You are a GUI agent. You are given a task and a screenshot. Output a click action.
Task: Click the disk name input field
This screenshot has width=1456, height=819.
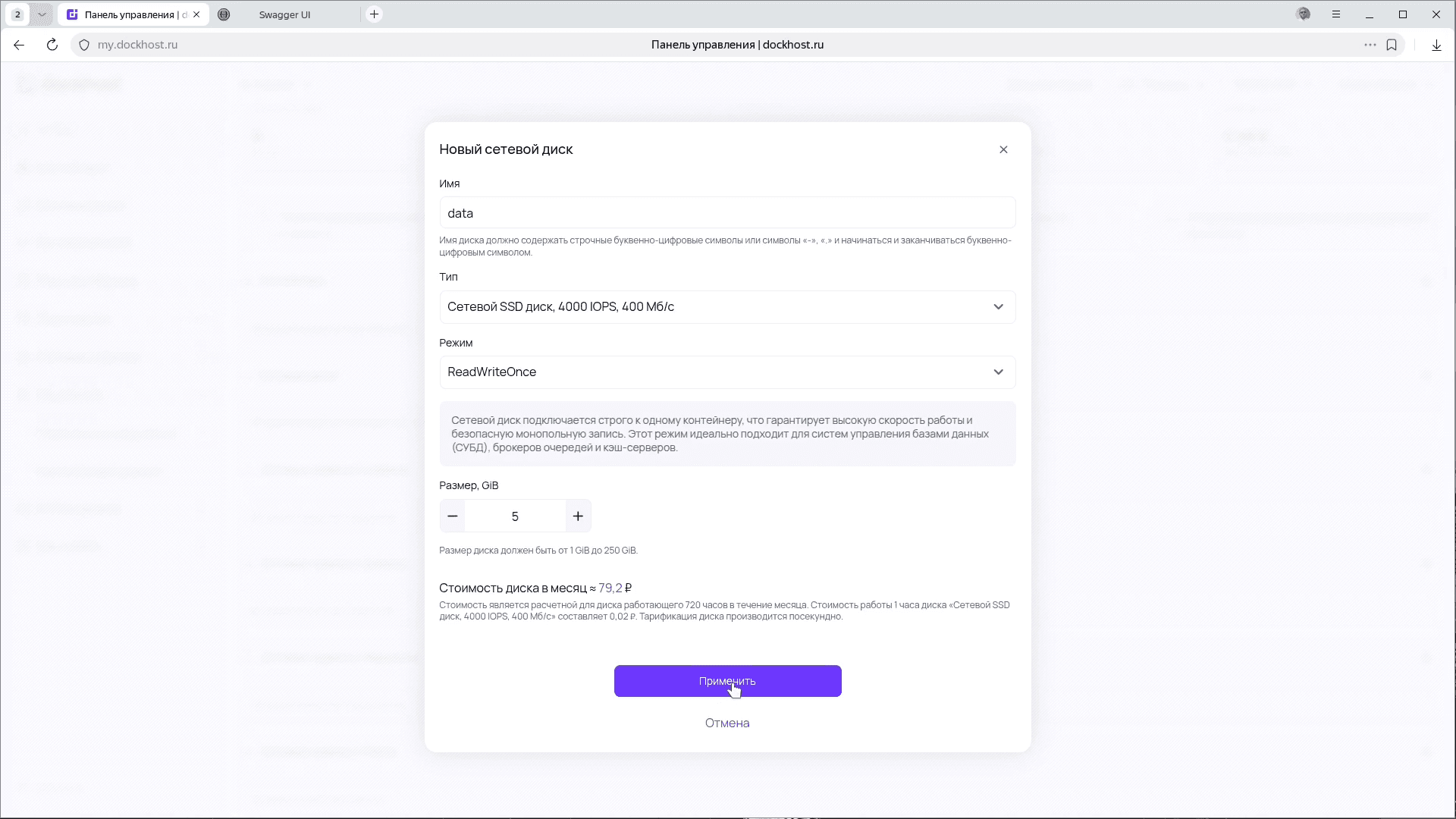(727, 213)
